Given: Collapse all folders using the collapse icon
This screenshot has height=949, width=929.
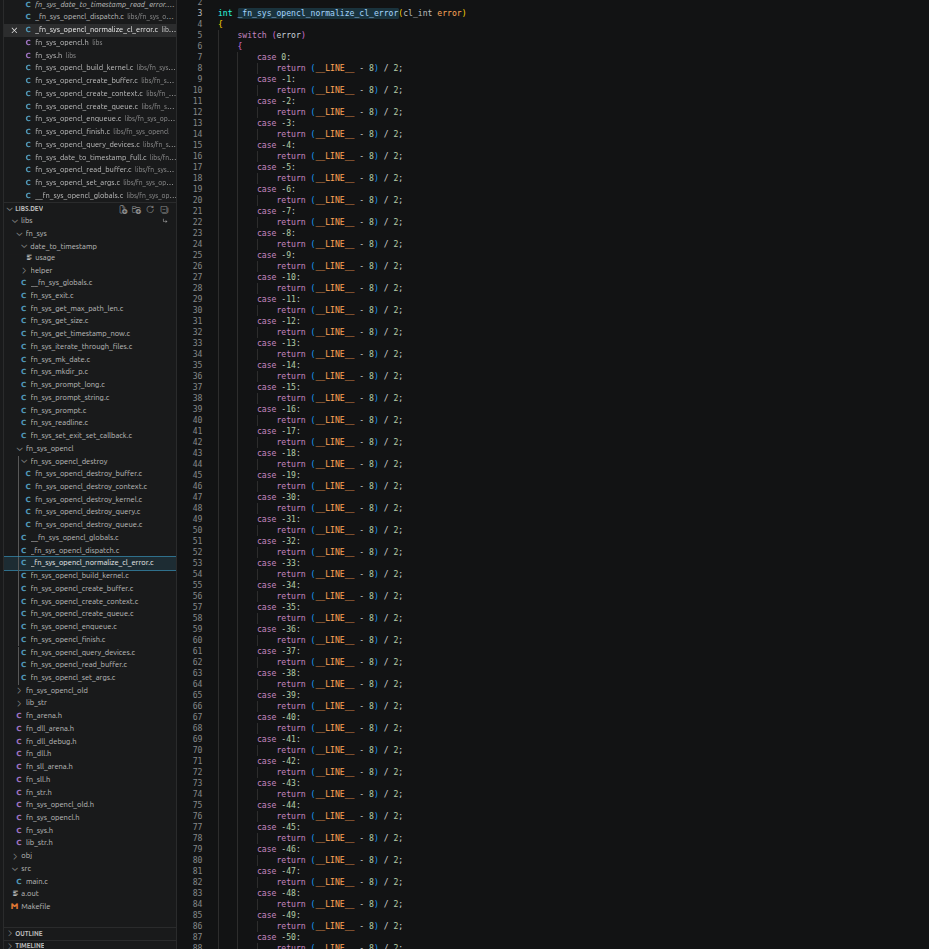Looking at the screenshot, I should point(164,209).
